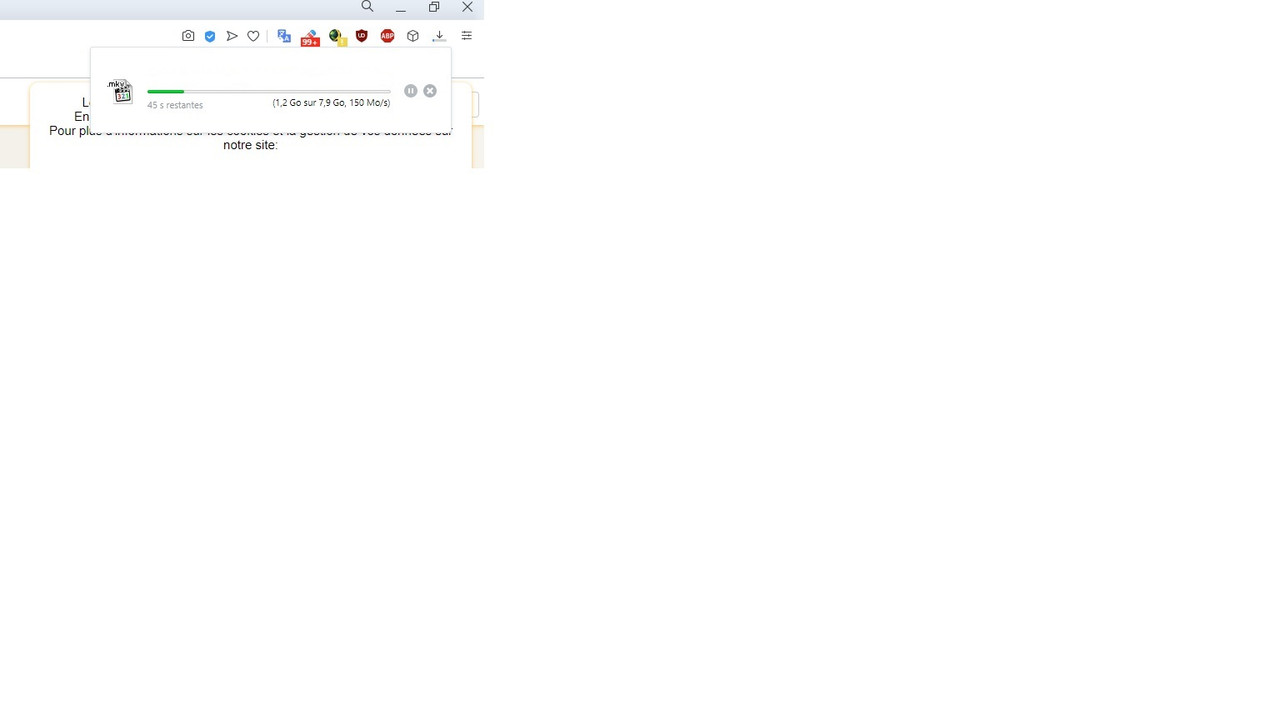This screenshot has width=1280, height=720.
Task: Click the 'notre site:' text
Action: pyautogui.click(x=250, y=145)
